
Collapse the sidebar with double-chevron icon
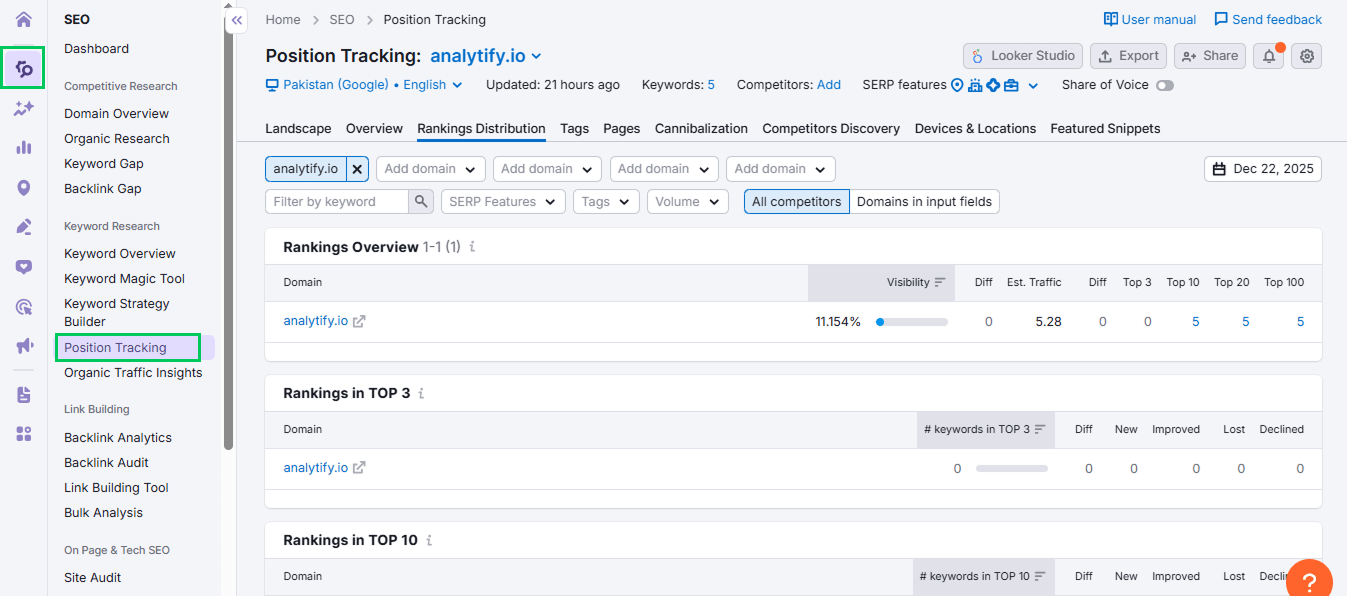tap(236, 20)
